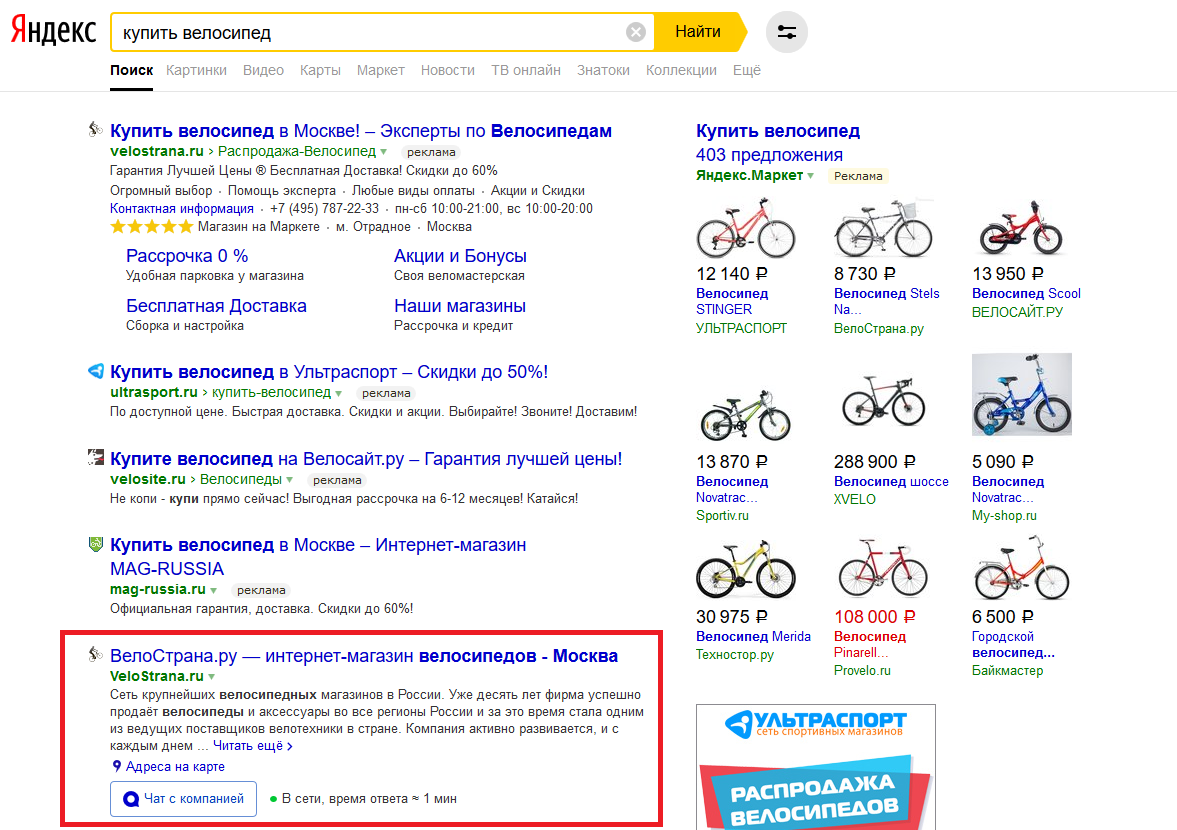Image resolution: width=1177 pixels, height=830 pixels.
Task: Open the Рассрочка 0 % sitelink
Action: click(x=187, y=256)
